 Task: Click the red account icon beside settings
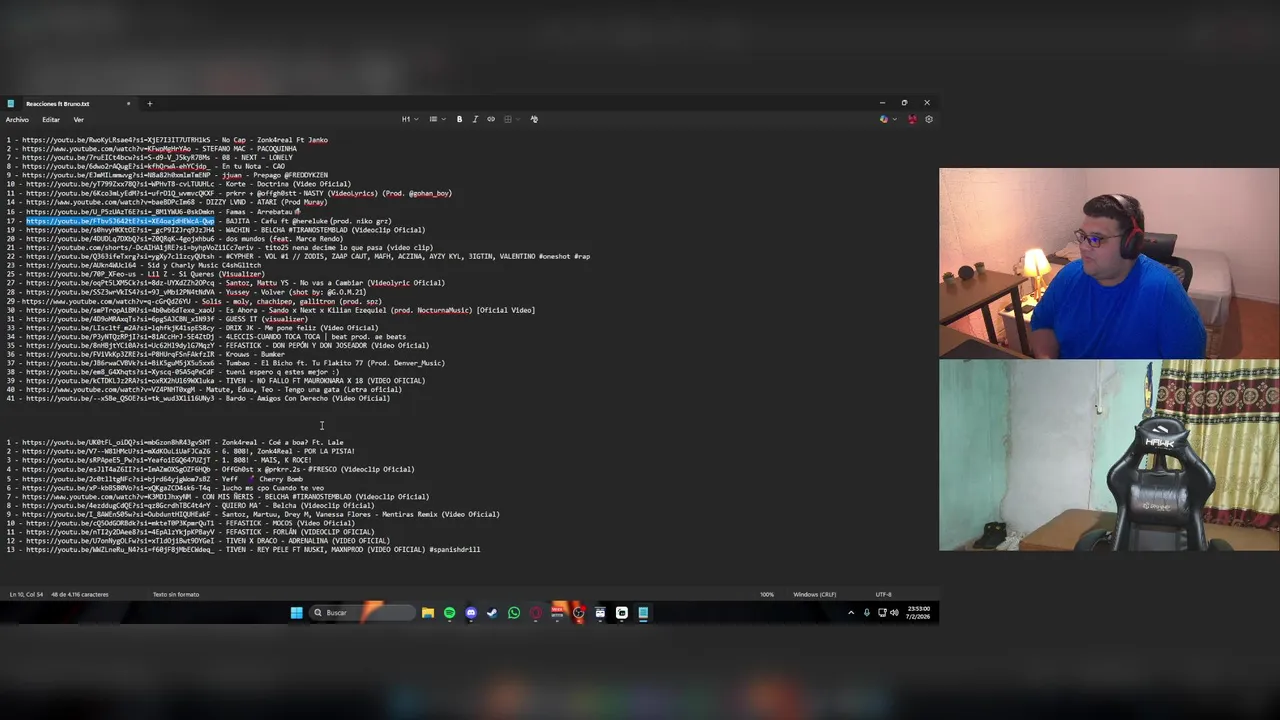pyautogui.click(x=912, y=119)
